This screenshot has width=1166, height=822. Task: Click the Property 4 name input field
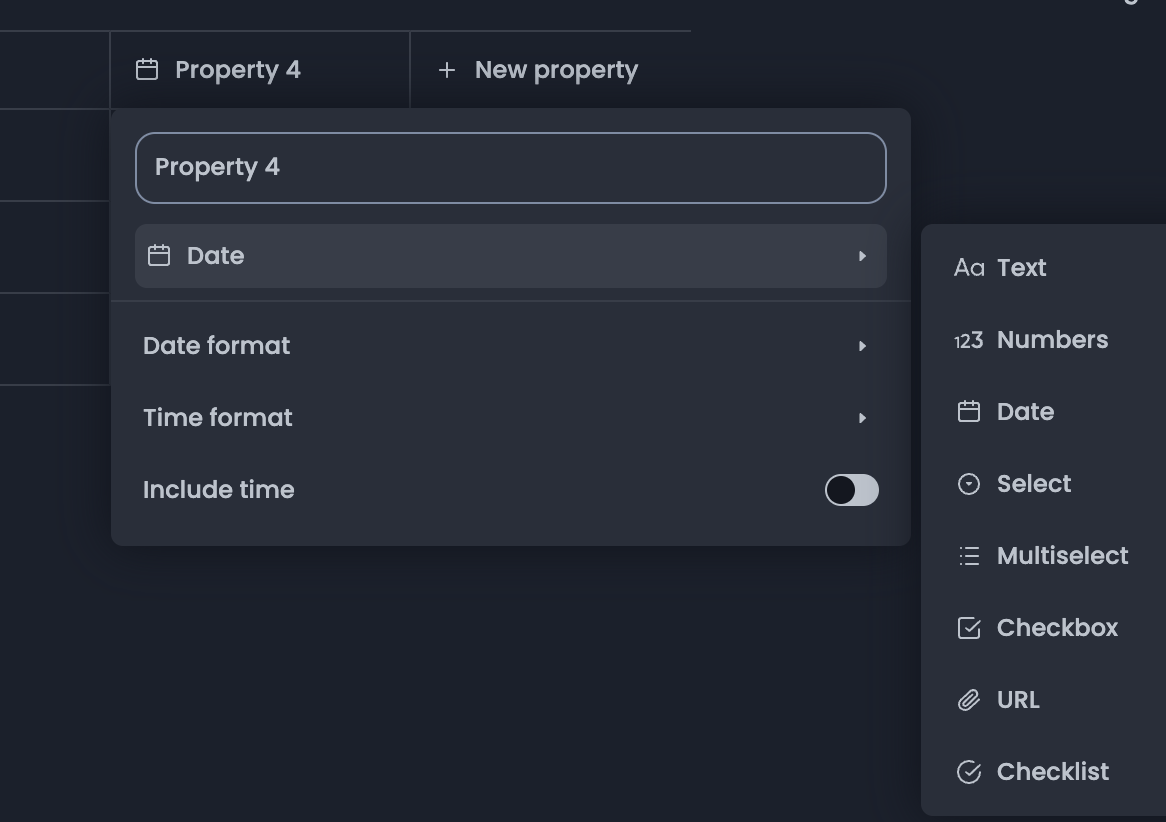511,167
